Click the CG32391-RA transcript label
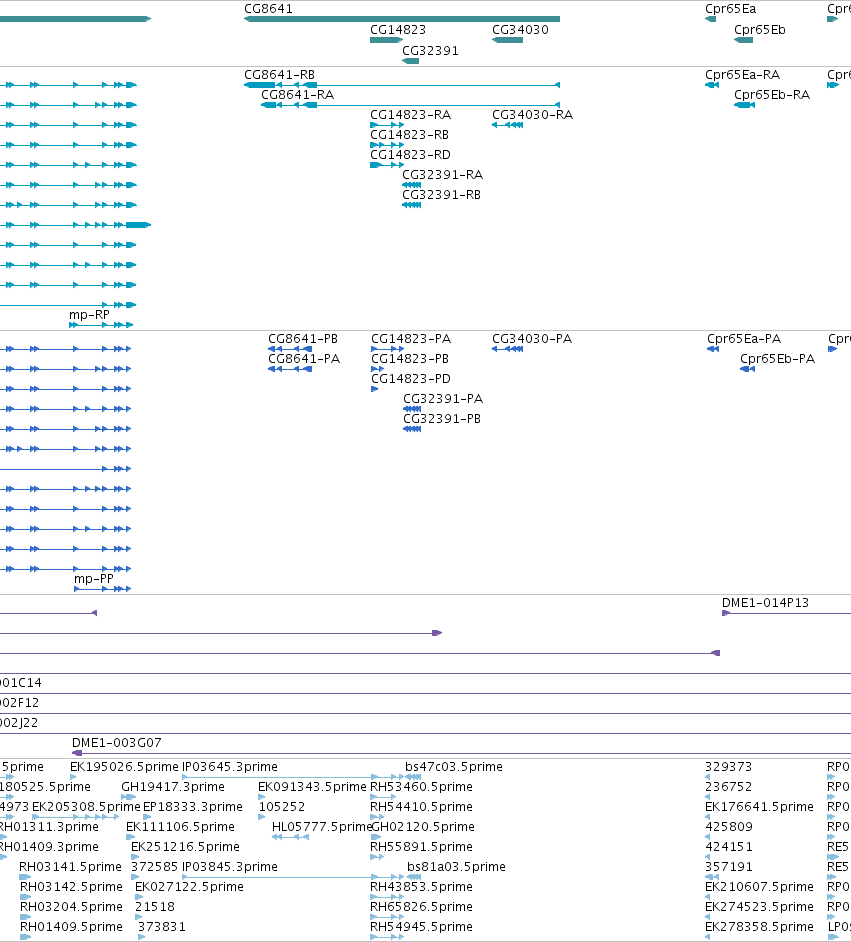 click(443, 175)
